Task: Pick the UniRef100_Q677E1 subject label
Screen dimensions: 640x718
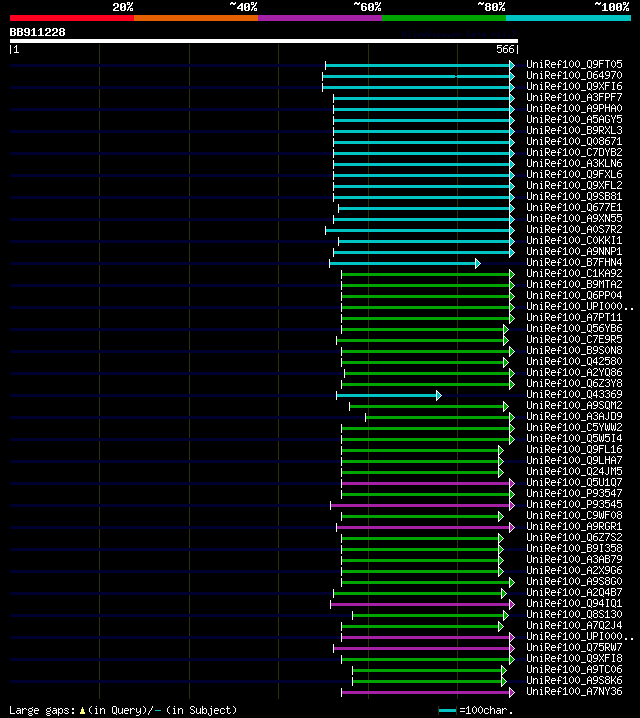Action: (574, 207)
